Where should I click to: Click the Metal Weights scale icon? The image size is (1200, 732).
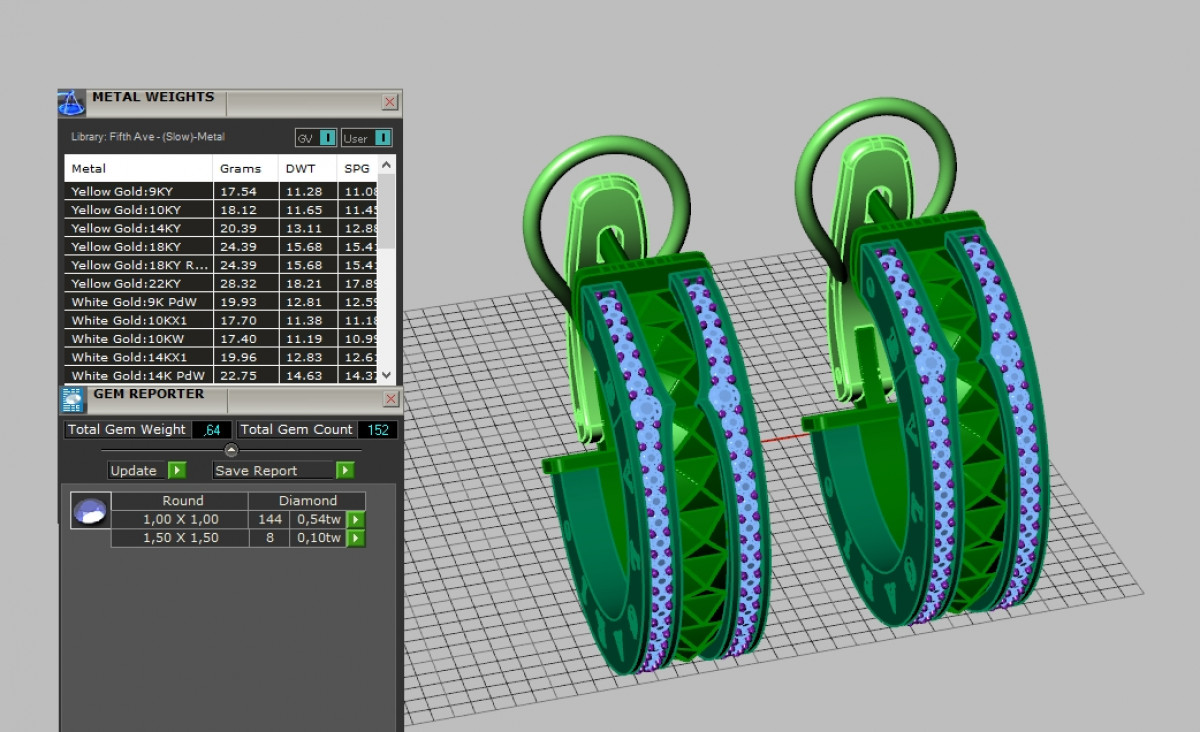(x=71, y=102)
